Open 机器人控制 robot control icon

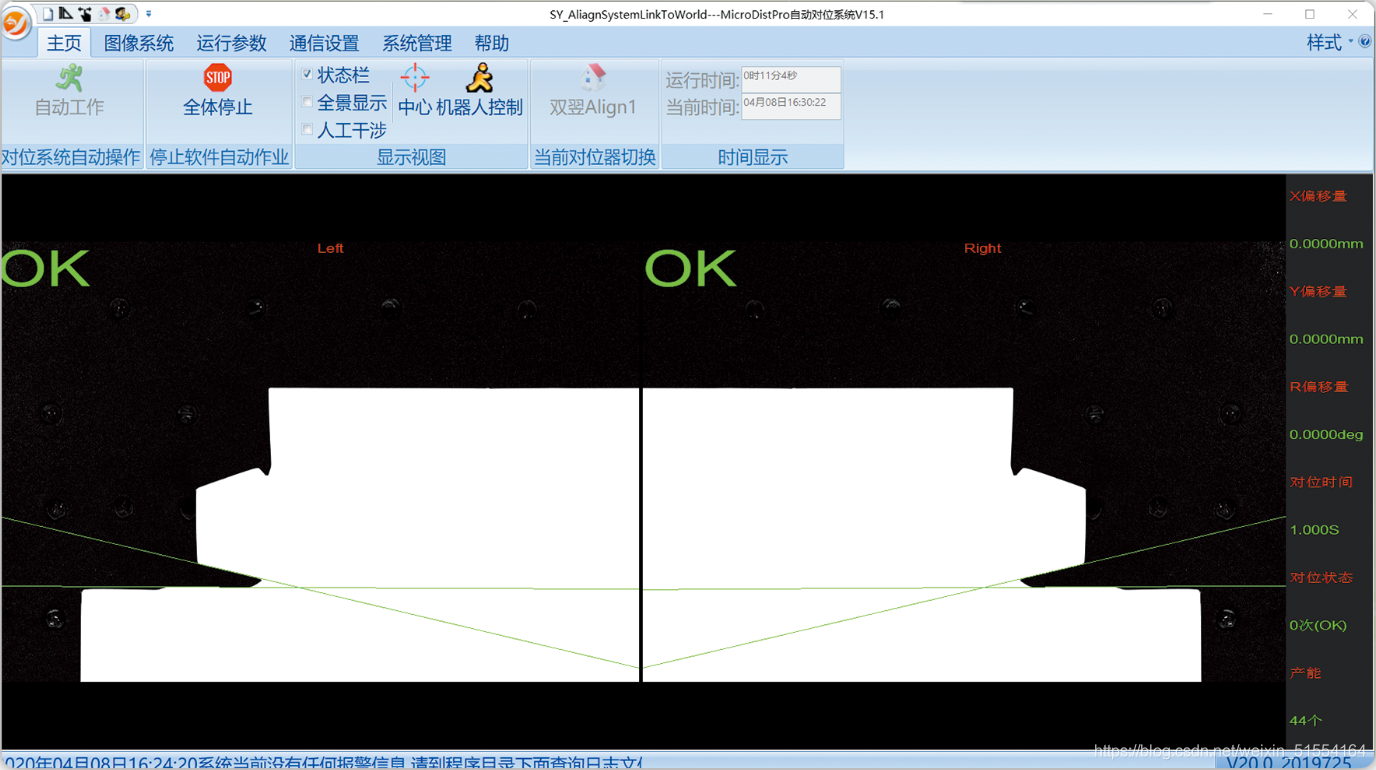tap(480, 78)
